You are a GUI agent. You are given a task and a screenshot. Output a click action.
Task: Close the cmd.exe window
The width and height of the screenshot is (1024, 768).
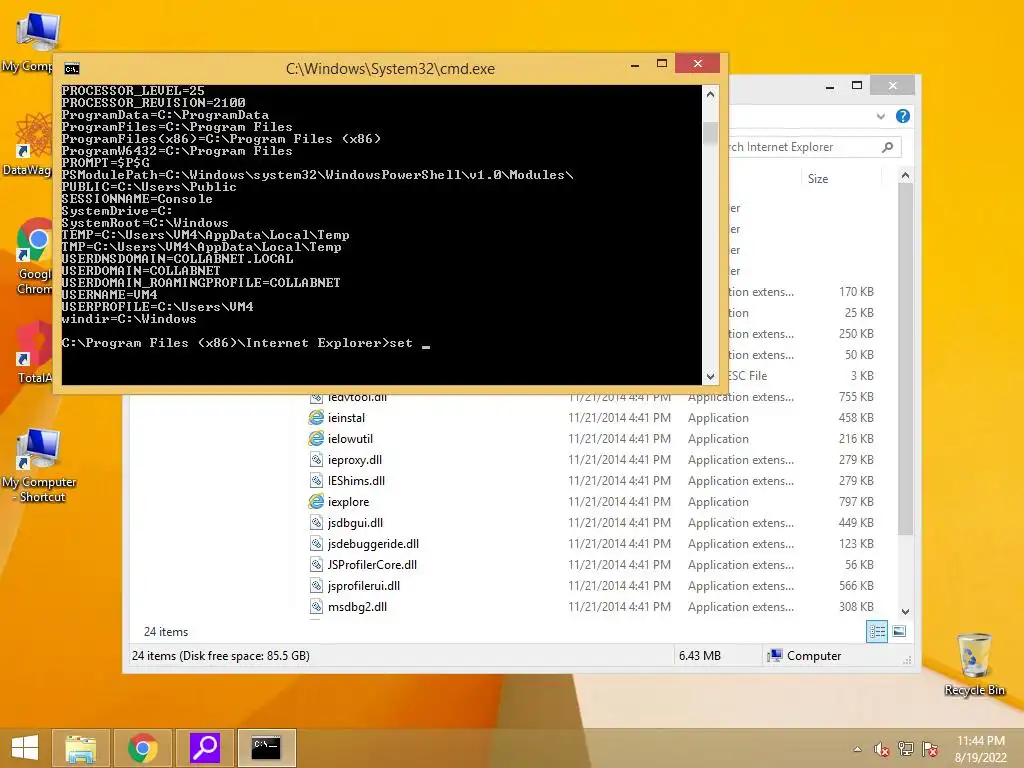(697, 63)
